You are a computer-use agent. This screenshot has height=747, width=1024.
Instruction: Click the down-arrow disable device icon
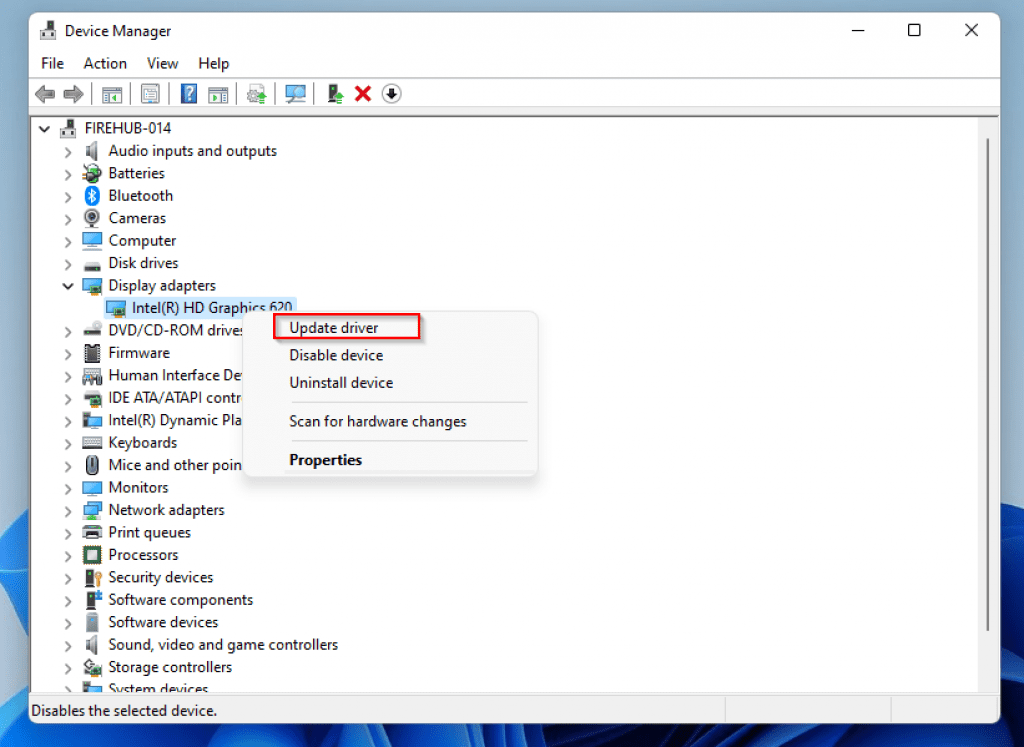391,94
